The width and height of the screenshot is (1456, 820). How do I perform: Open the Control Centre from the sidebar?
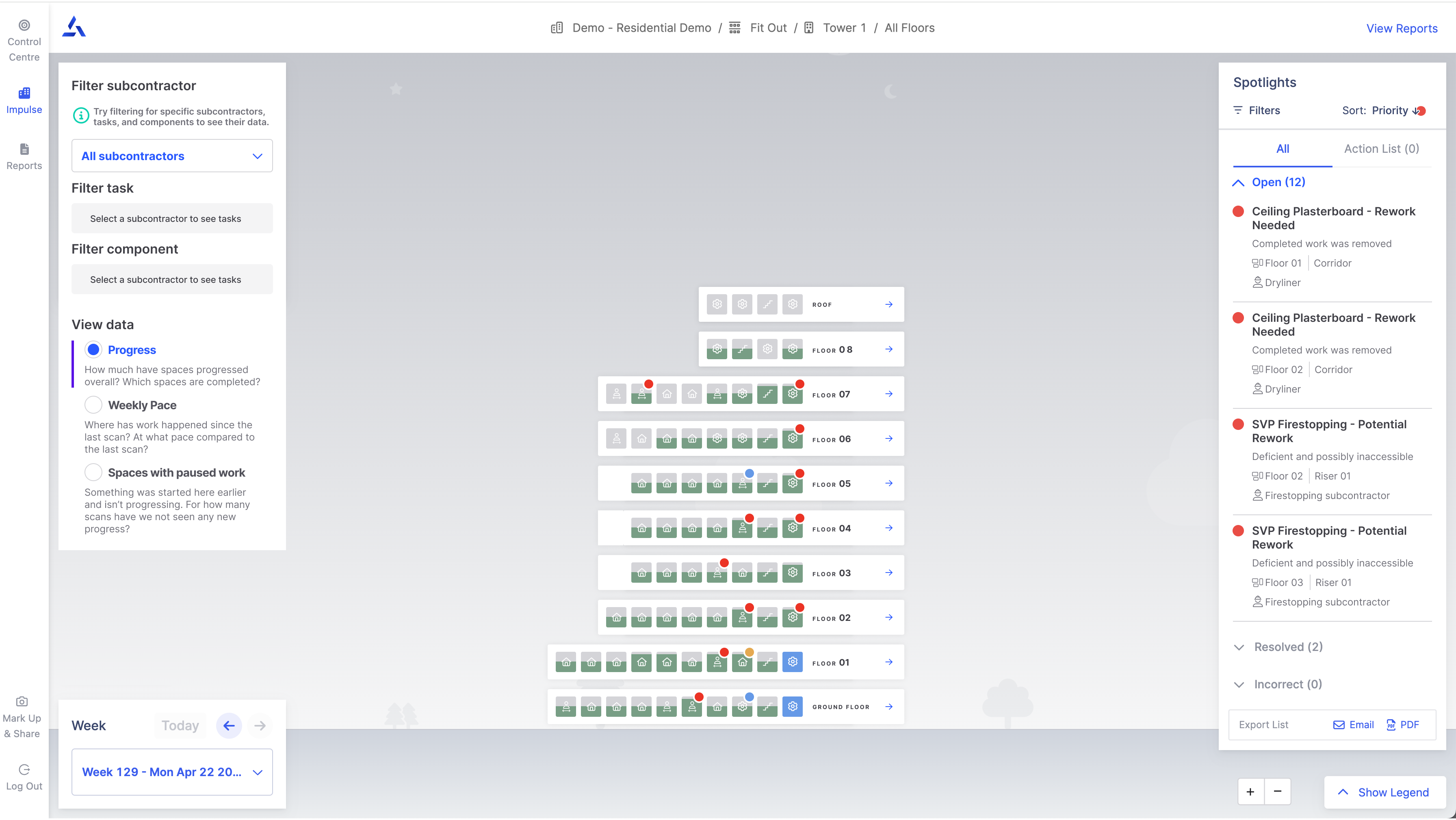click(x=24, y=39)
